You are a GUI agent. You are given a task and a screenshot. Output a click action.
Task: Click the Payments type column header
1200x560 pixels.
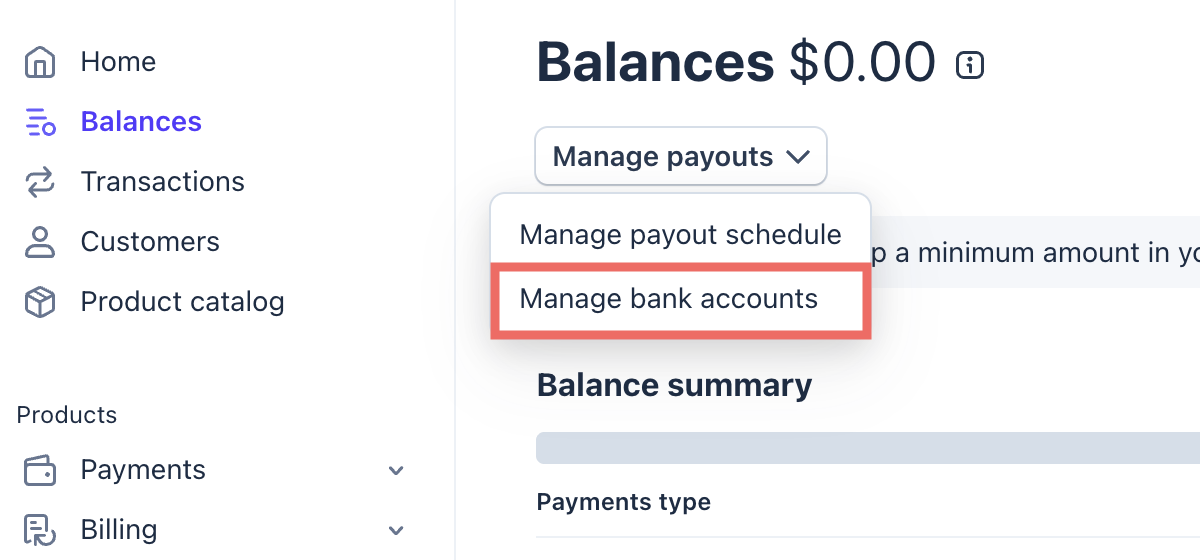click(x=624, y=502)
